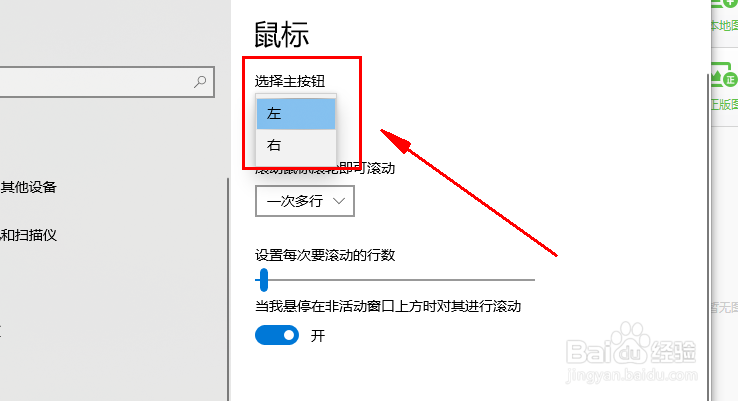Select 左 as the primary button

coord(296,113)
